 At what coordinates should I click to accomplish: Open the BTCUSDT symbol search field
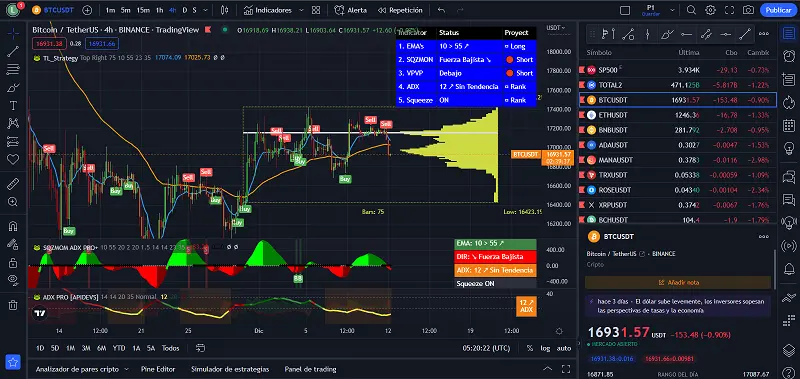coord(53,10)
